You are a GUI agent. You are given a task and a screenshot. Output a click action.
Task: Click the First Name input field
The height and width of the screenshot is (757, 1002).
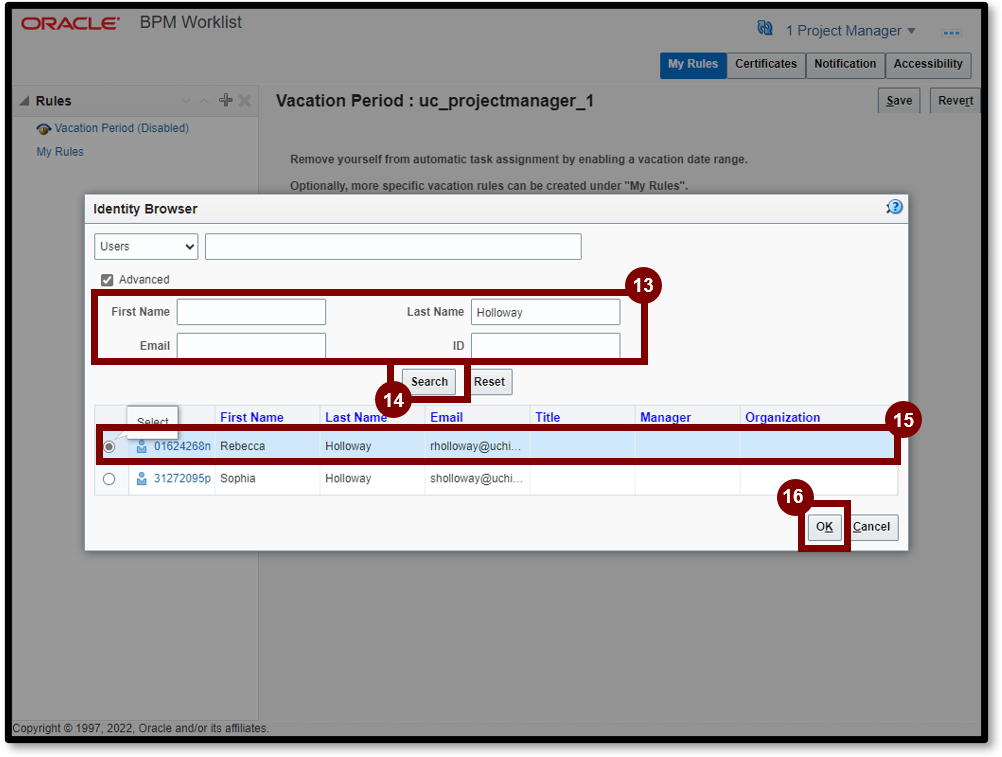251,312
